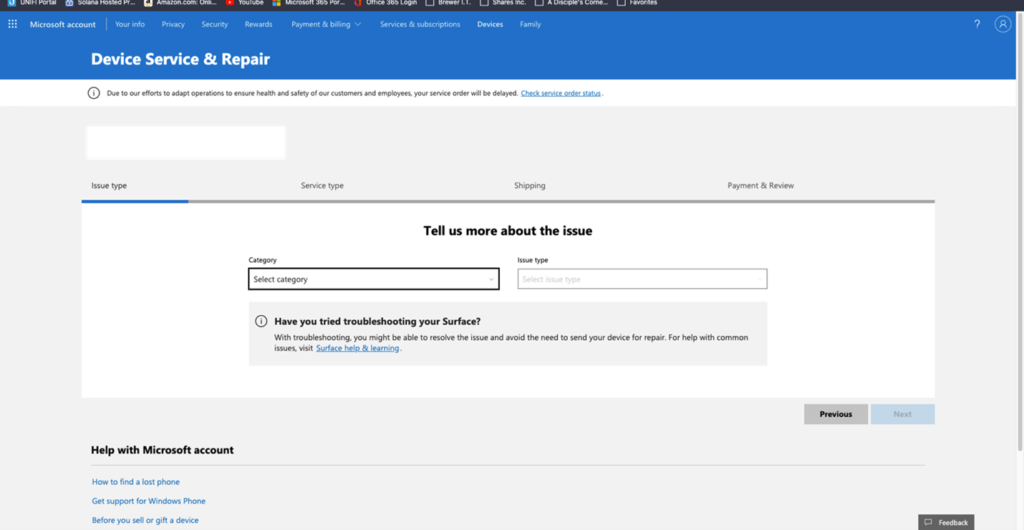Open the Solana Hosted bookmark
This screenshot has width=1024, height=530.
101,3
